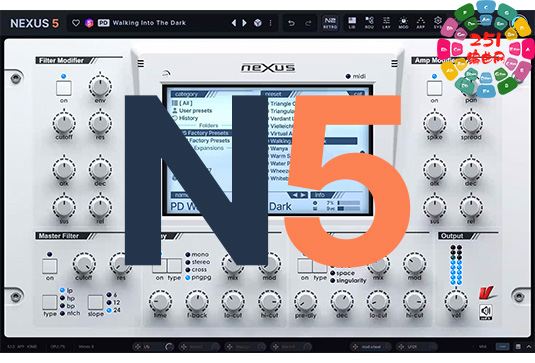535x363 pixels.
Task: Select the stereo delay mode
Action: click(x=198, y=262)
